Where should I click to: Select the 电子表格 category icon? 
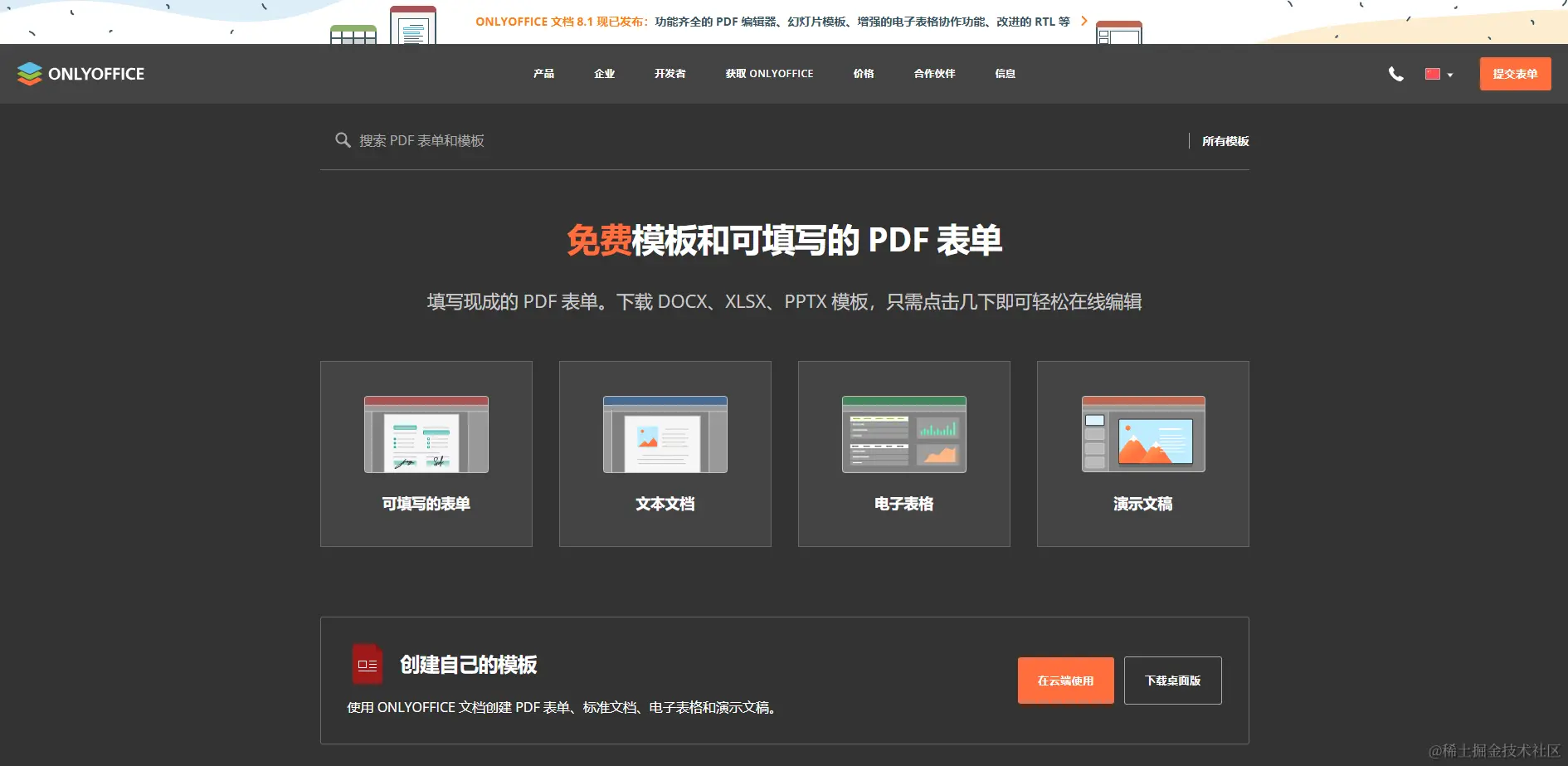[x=903, y=433]
